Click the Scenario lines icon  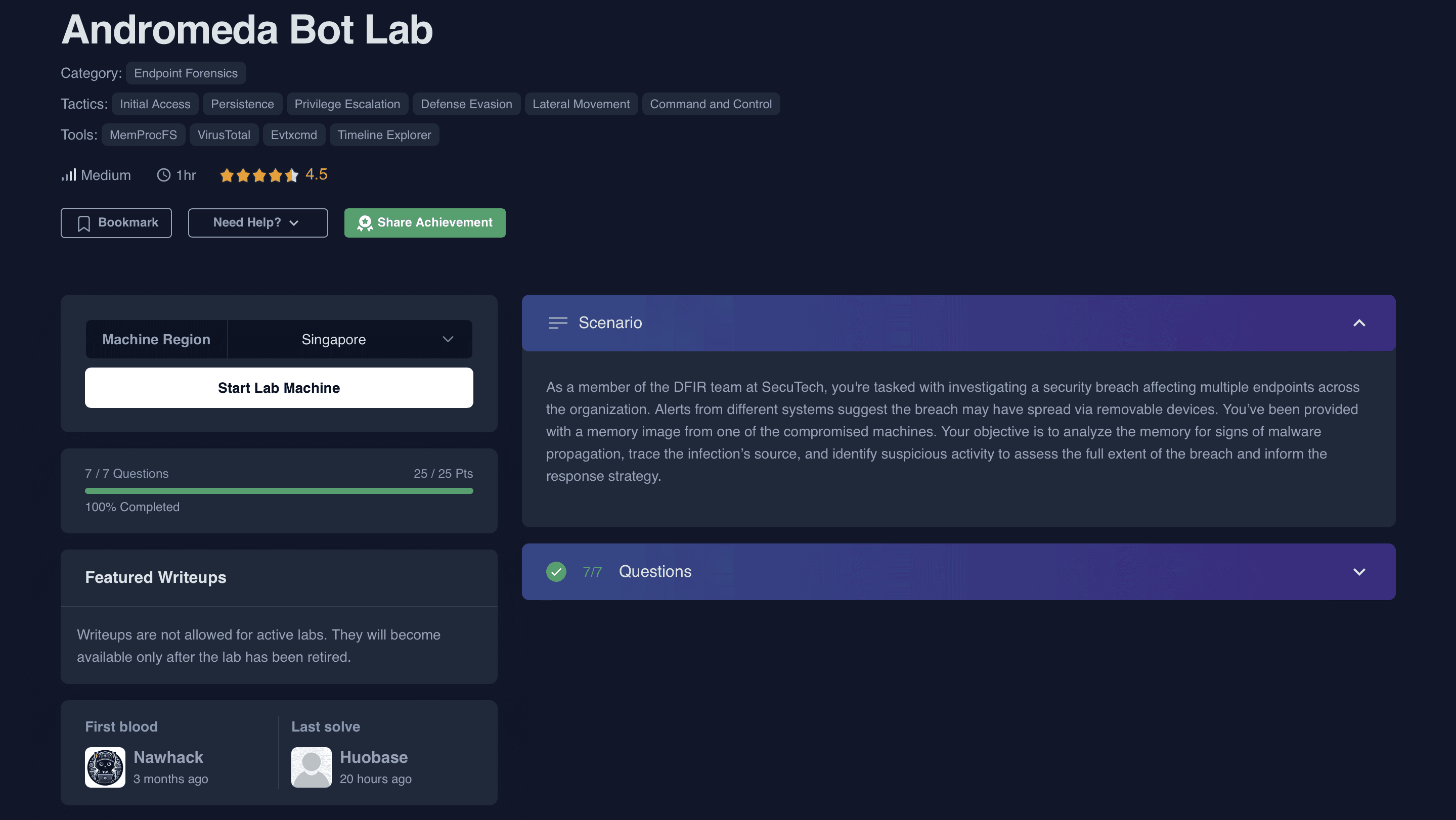click(x=558, y=323)
